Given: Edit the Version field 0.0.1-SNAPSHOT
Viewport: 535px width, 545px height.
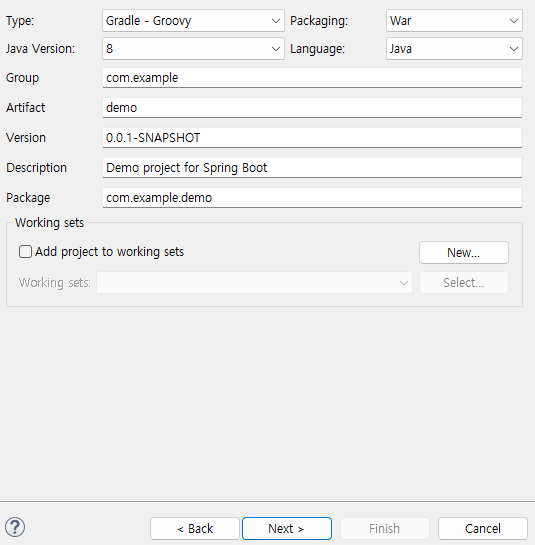Looking at the screenshot, I should 312,138.
